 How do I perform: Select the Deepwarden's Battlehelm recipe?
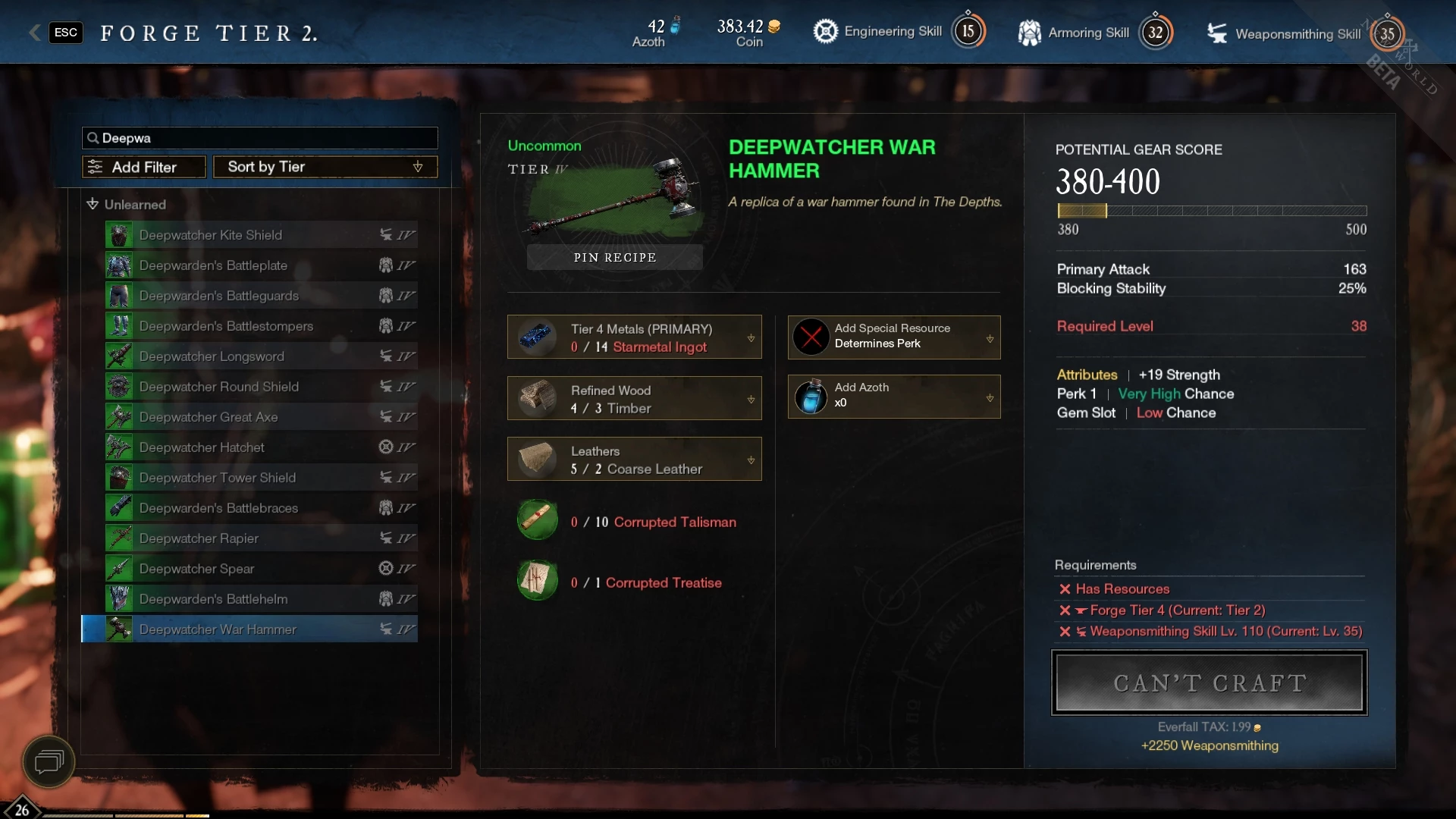pos(261,598)
